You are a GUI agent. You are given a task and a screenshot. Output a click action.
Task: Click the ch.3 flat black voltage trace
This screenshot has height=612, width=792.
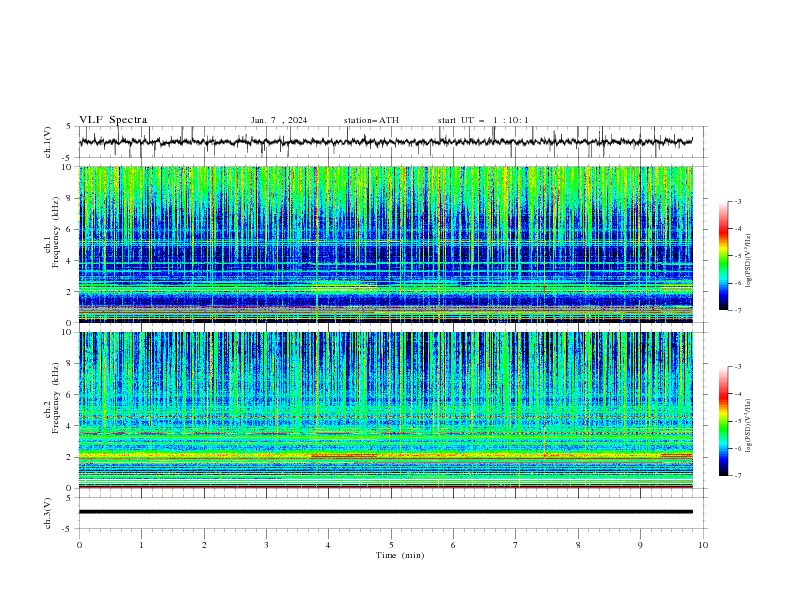tap(385, 512)
